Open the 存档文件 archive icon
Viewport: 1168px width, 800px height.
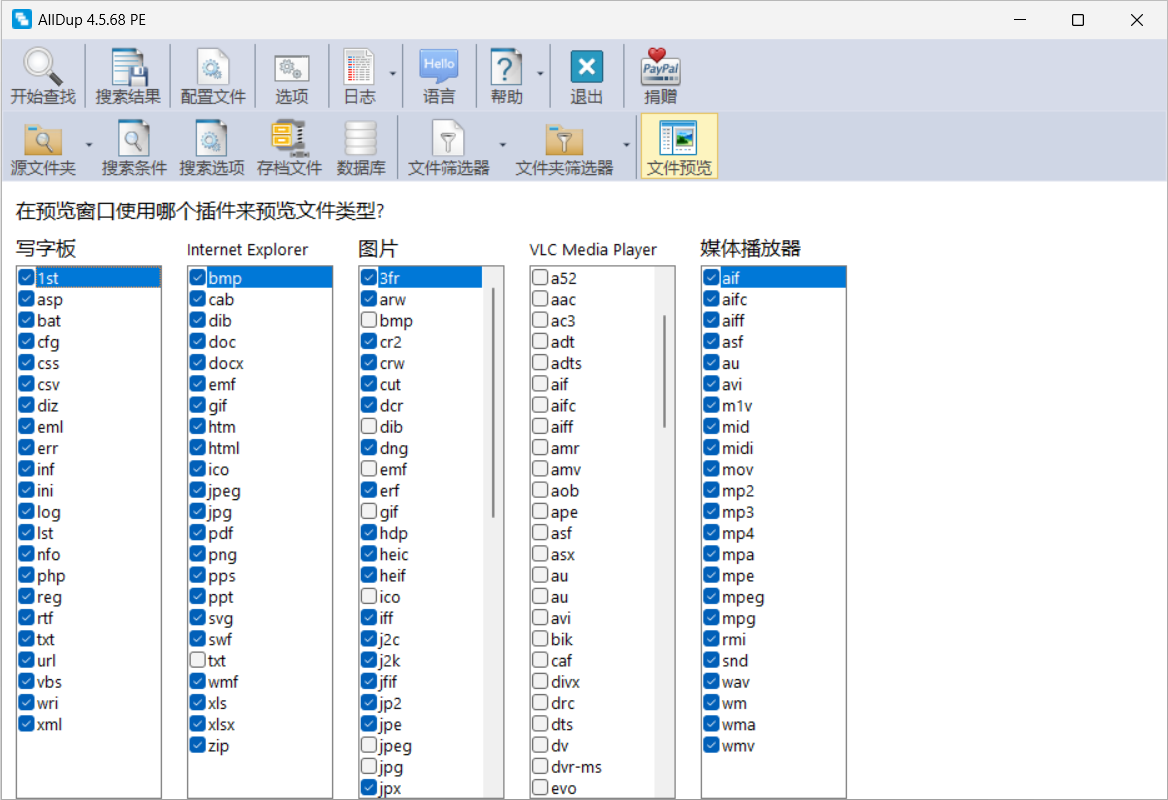(x=289, y=139)
